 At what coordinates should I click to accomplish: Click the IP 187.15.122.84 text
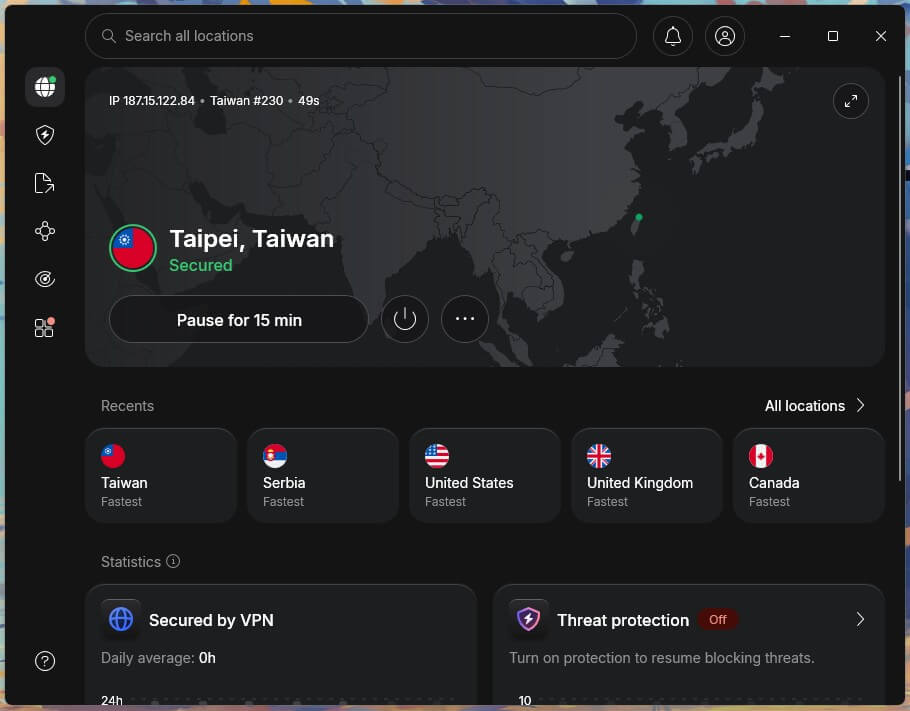(x=152, y=101)
